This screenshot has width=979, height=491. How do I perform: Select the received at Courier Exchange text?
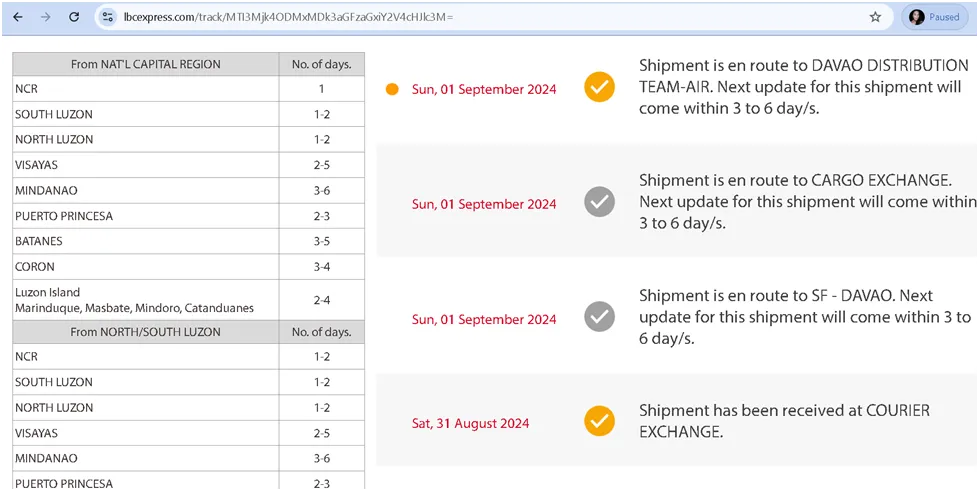pos(784,421)
